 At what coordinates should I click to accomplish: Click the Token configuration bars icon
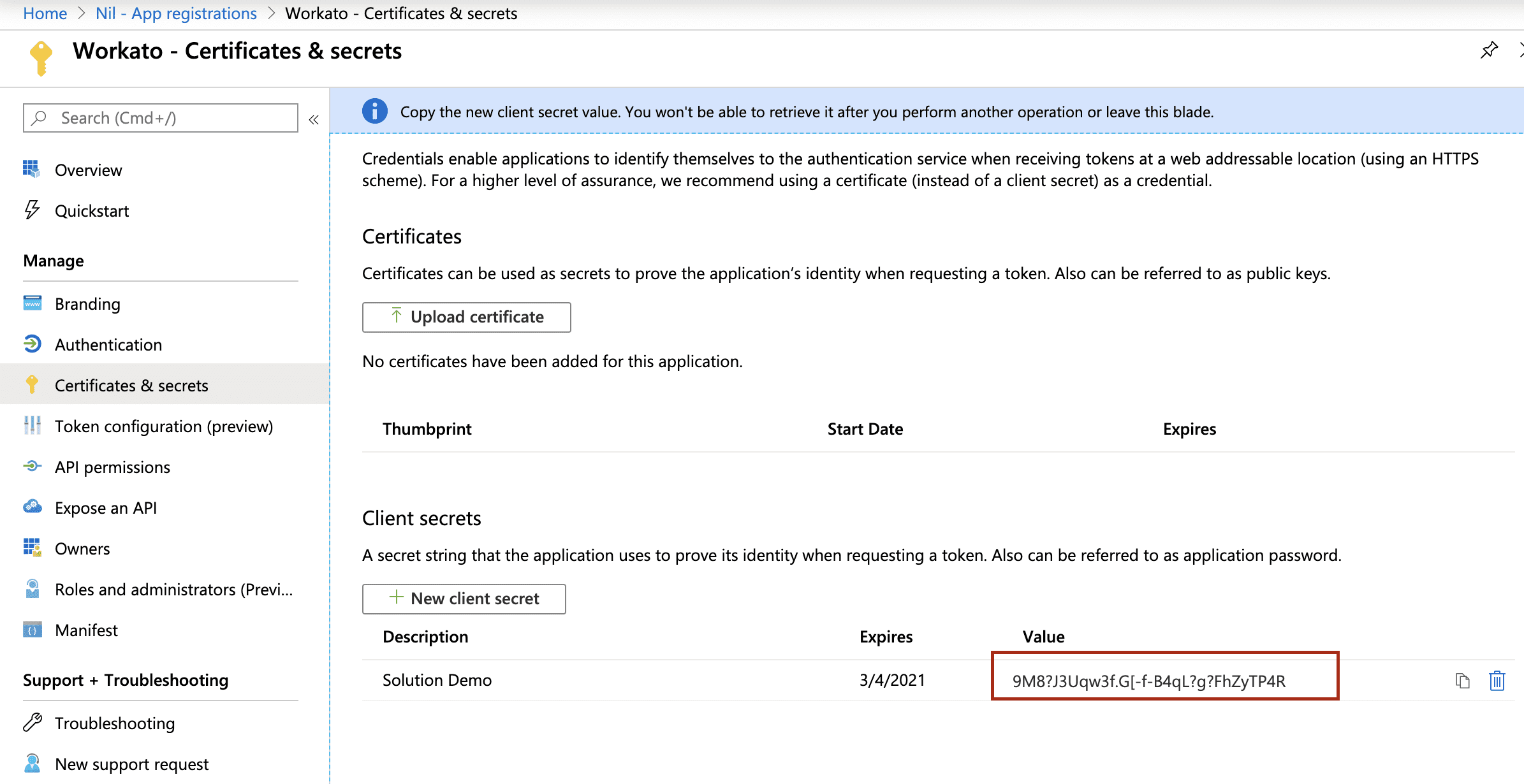pos(32,425)
